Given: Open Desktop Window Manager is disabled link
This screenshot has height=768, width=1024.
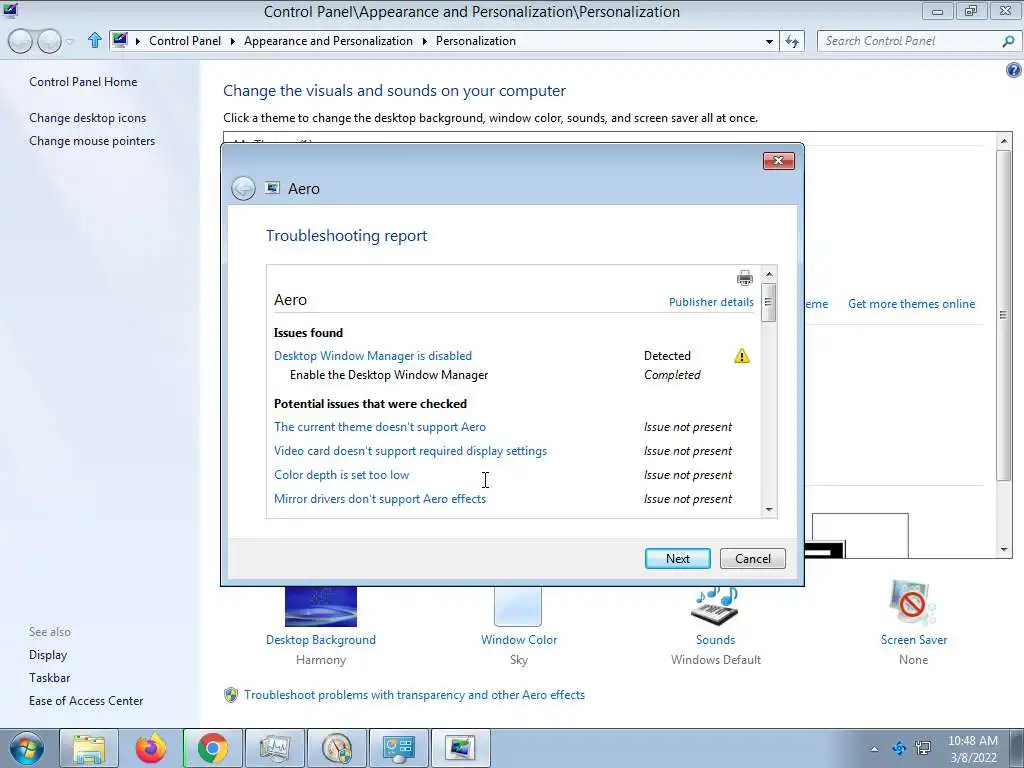Looking at the screenshot, I should click(373, 356).
